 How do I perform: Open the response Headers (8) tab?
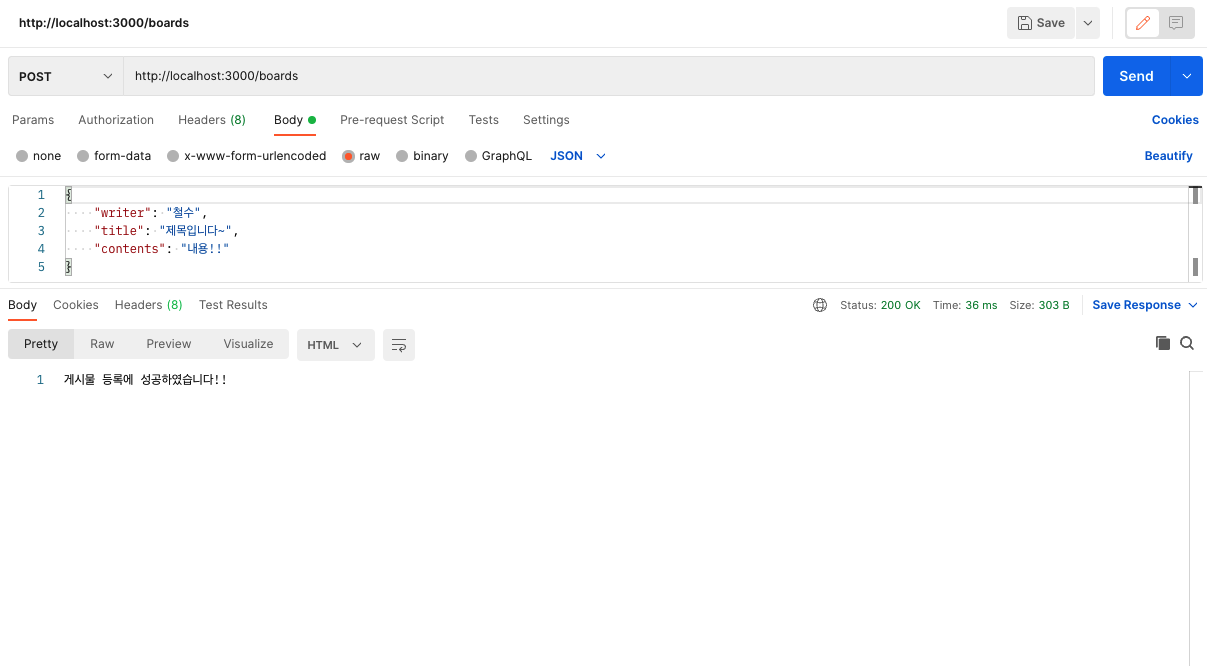pyautogui.click(x=148, y=305)
